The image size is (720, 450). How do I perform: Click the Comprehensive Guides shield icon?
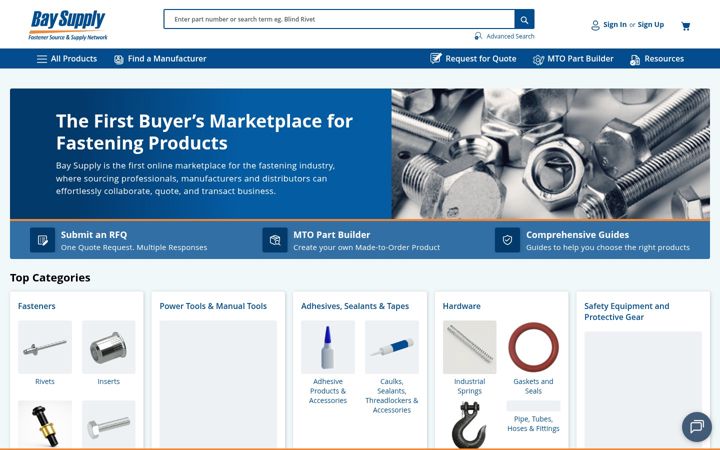click(507, 240)
